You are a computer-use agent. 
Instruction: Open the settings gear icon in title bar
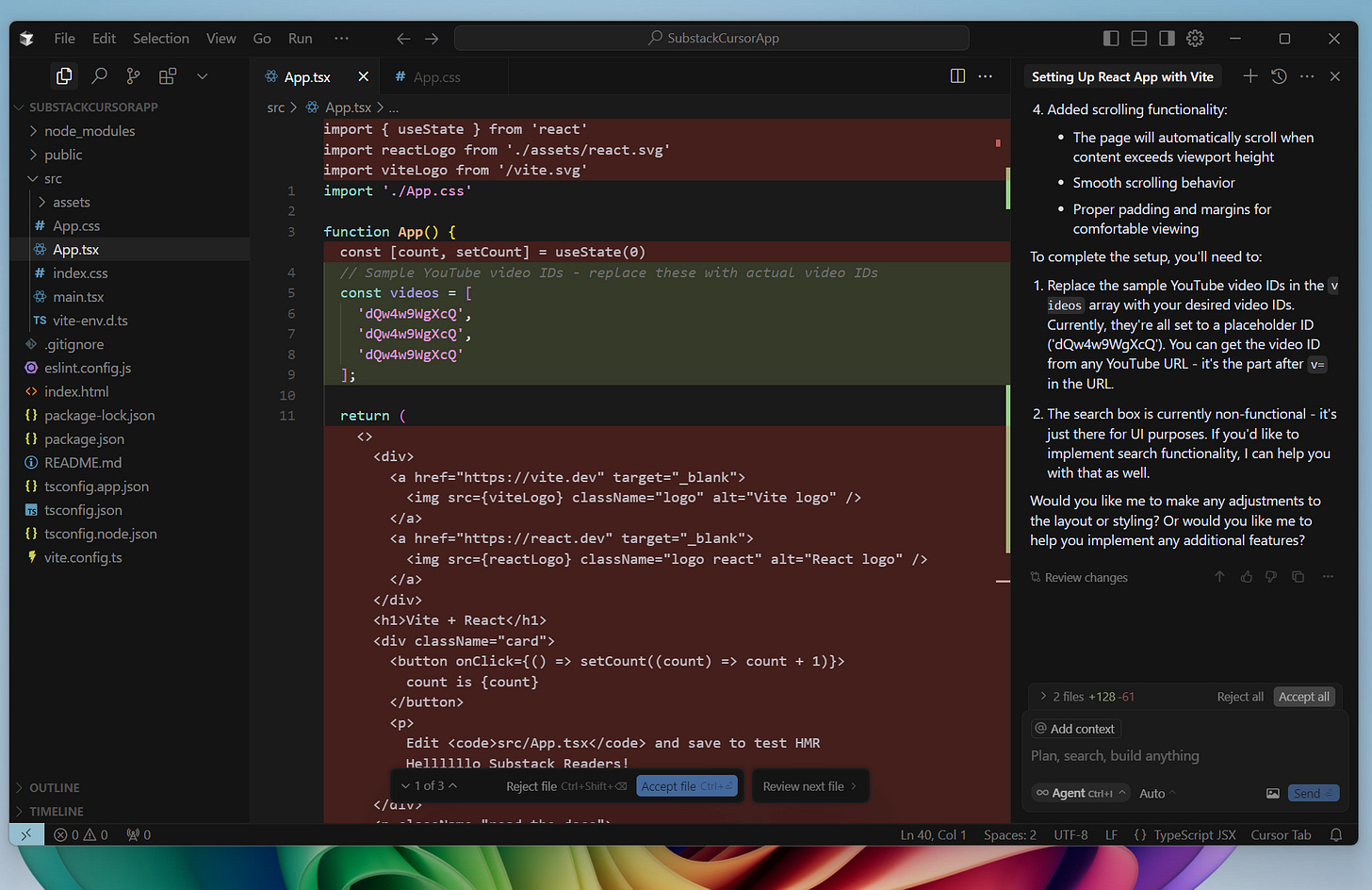click(x=1195, y=39)
